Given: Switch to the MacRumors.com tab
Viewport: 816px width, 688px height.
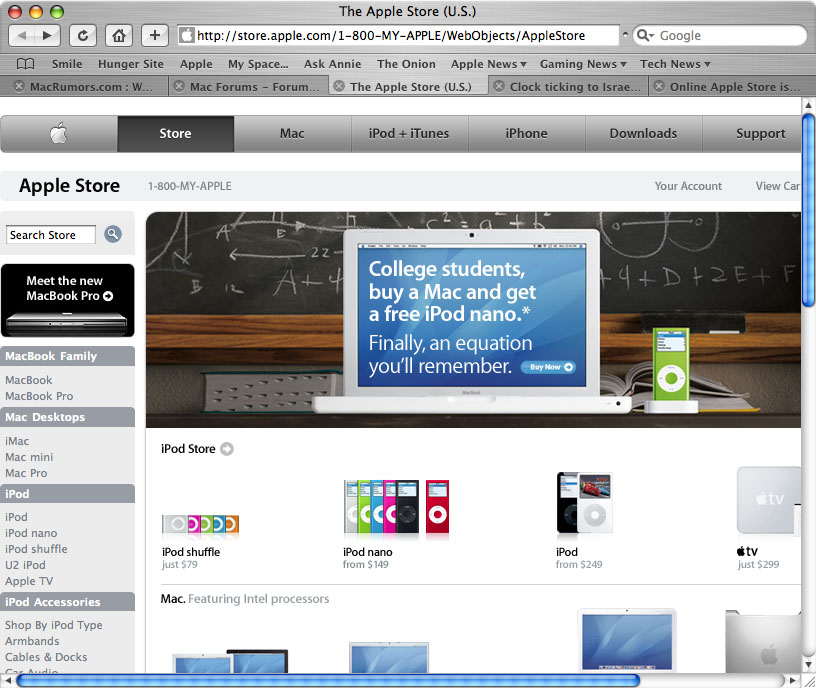Looking at the screenshot, I should coord(91,86).
